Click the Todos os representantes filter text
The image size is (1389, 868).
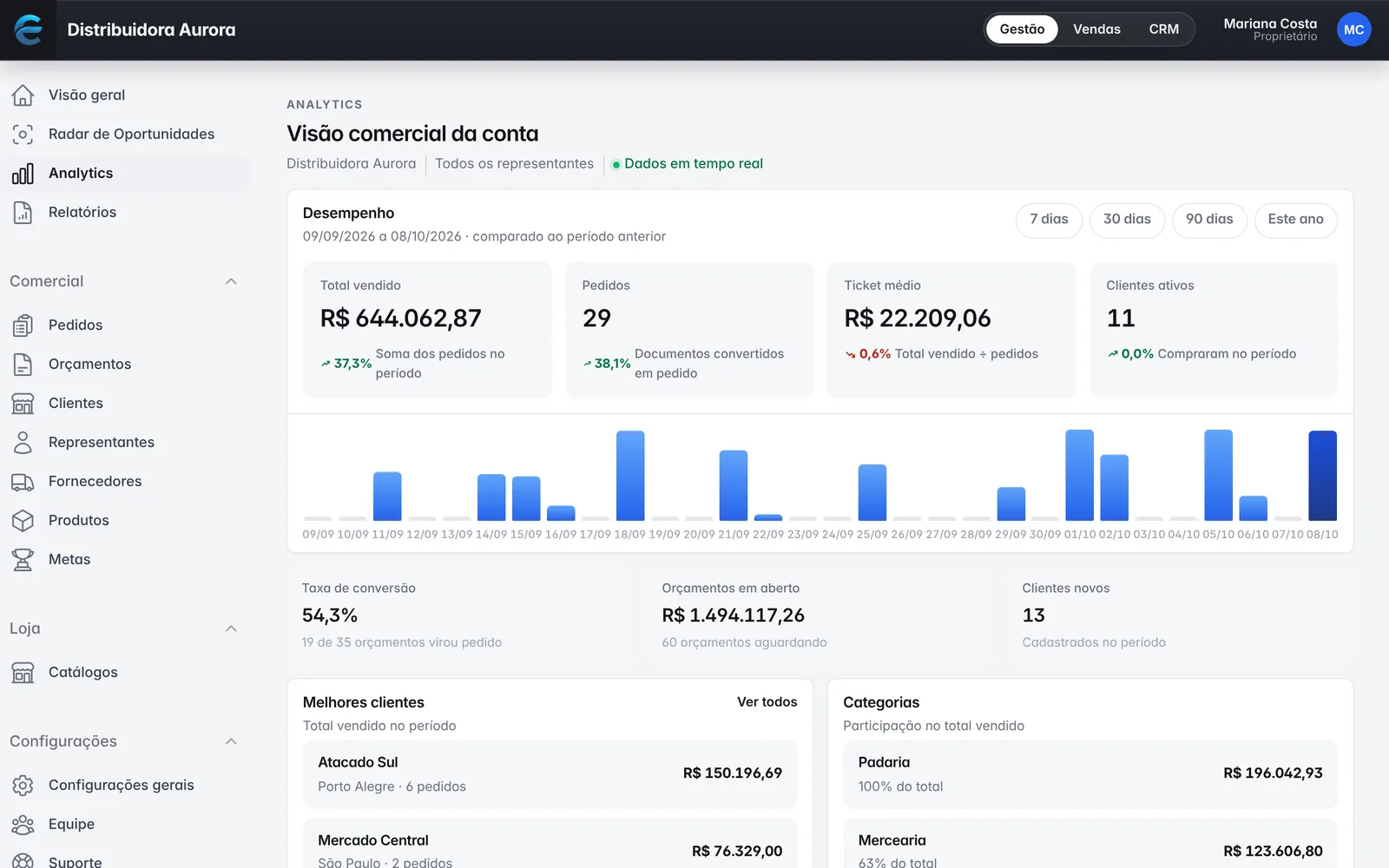tap(514, 164)
